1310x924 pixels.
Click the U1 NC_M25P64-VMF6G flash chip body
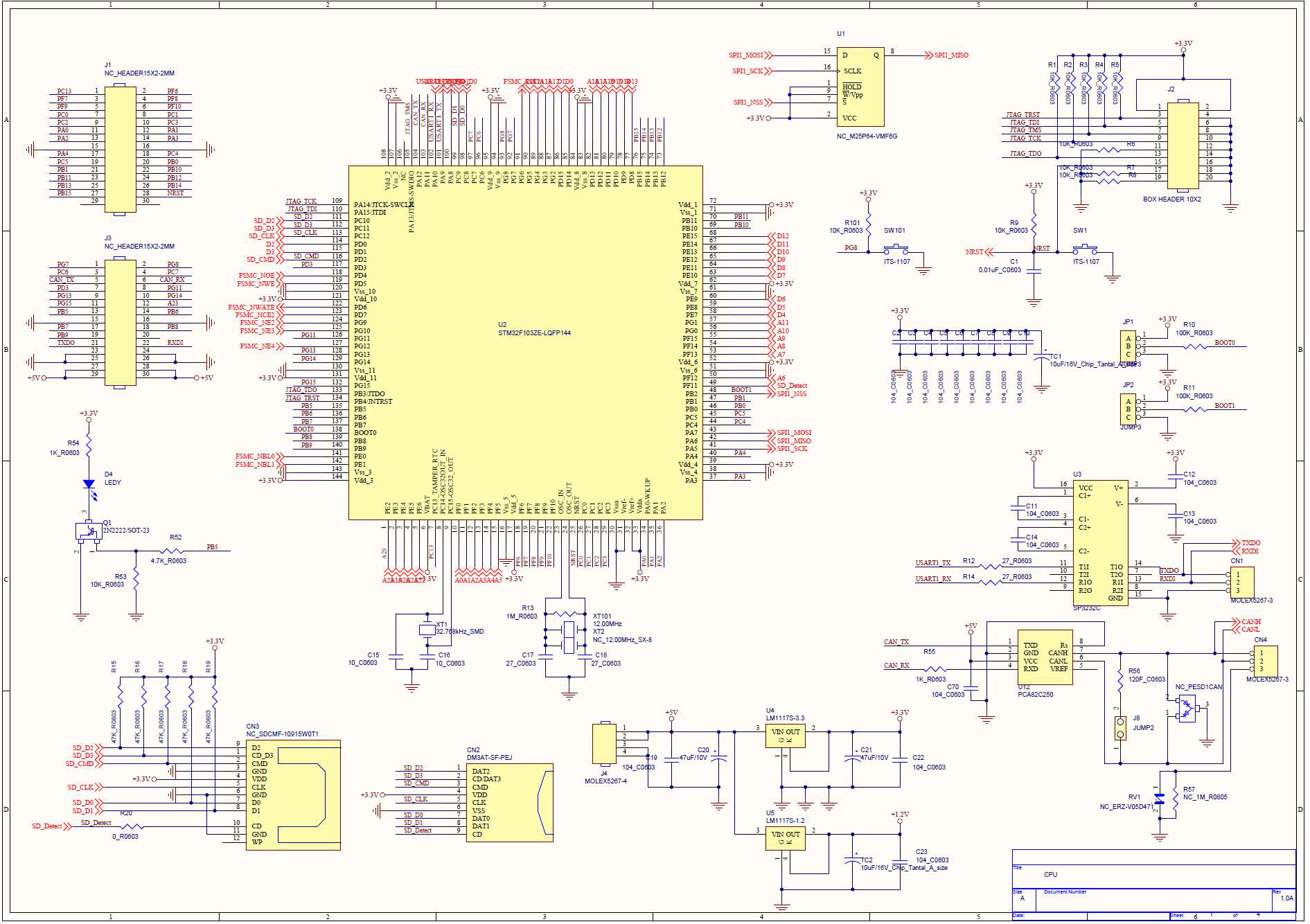point(860,87)
